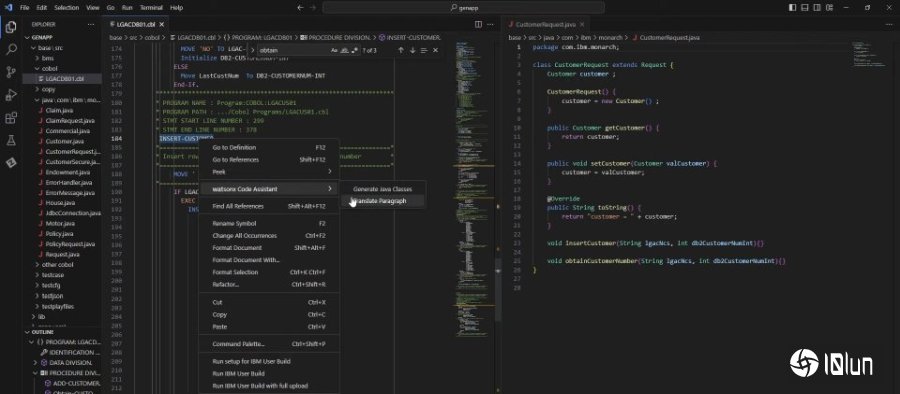Image resolution: width=900 pixels, height=394 pixels.
Task: Select LGACDB01.cbl in file tree
Action: [x=63, y=79]
